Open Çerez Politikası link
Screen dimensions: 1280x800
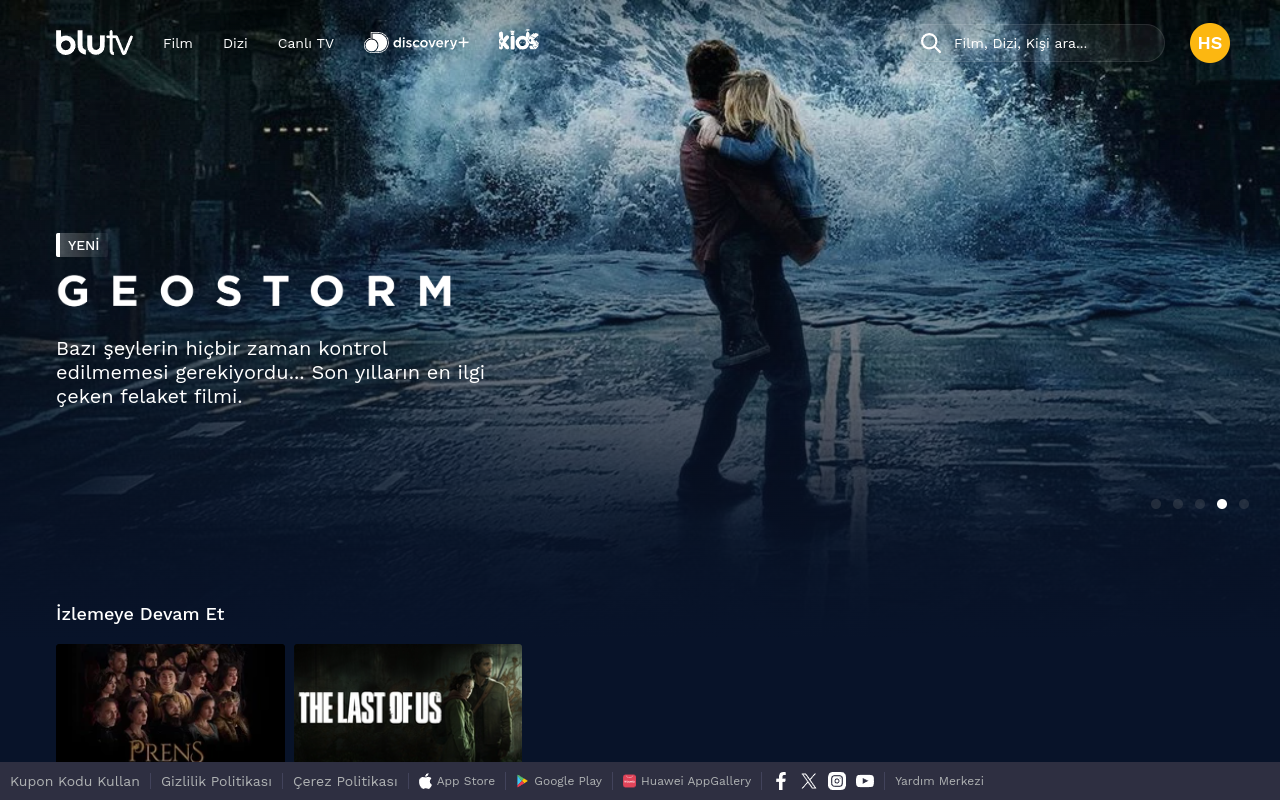[x=345, y=781]
